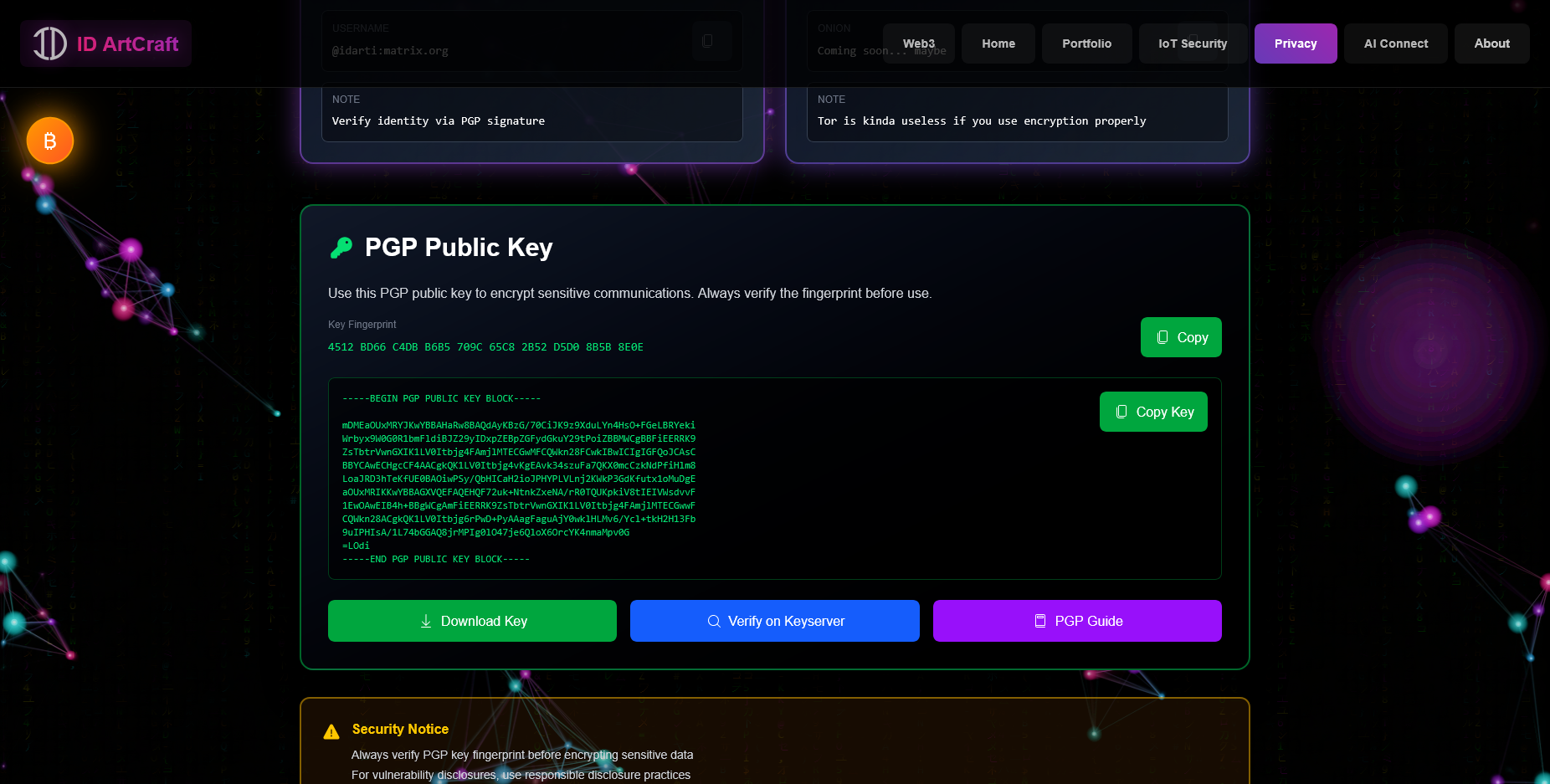The image size is (1550, 784).
Task: Navigate to the Home page
Action: pyautogui.click(x=998, y=44)
